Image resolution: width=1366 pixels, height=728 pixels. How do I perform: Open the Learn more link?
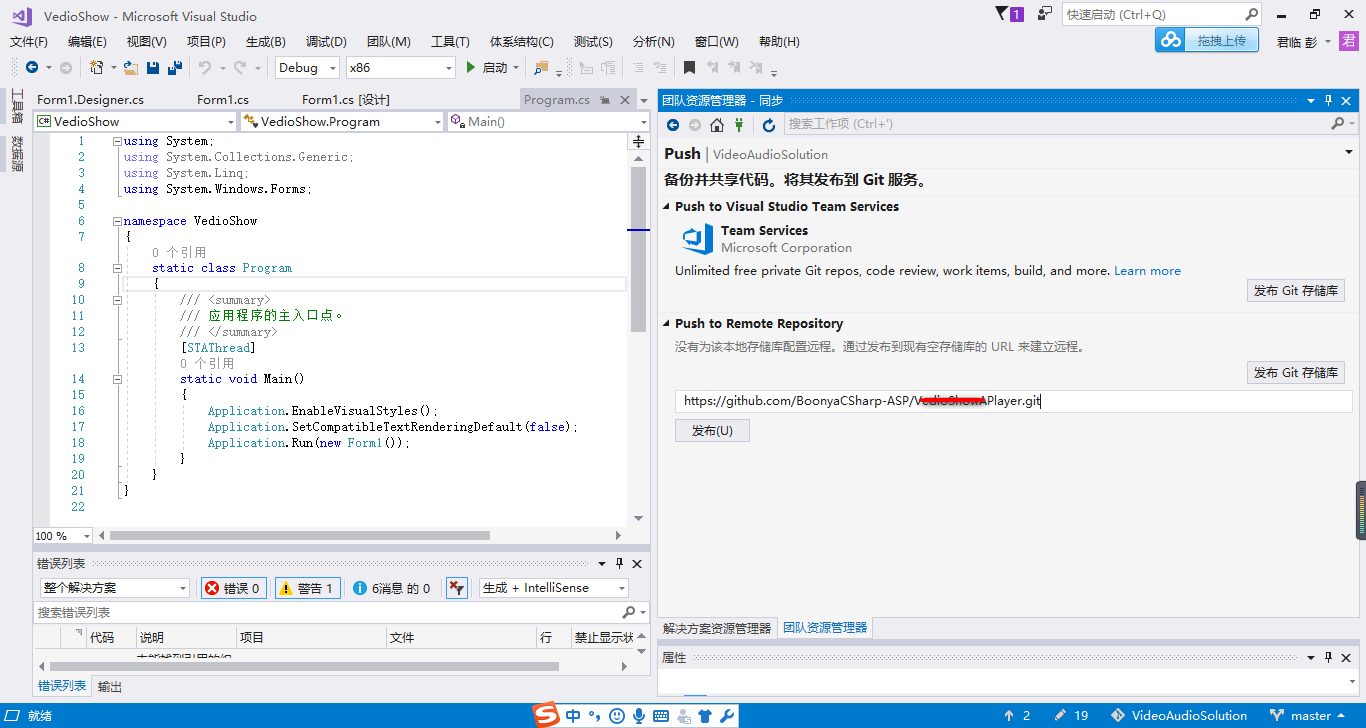tap(1147, 271)
